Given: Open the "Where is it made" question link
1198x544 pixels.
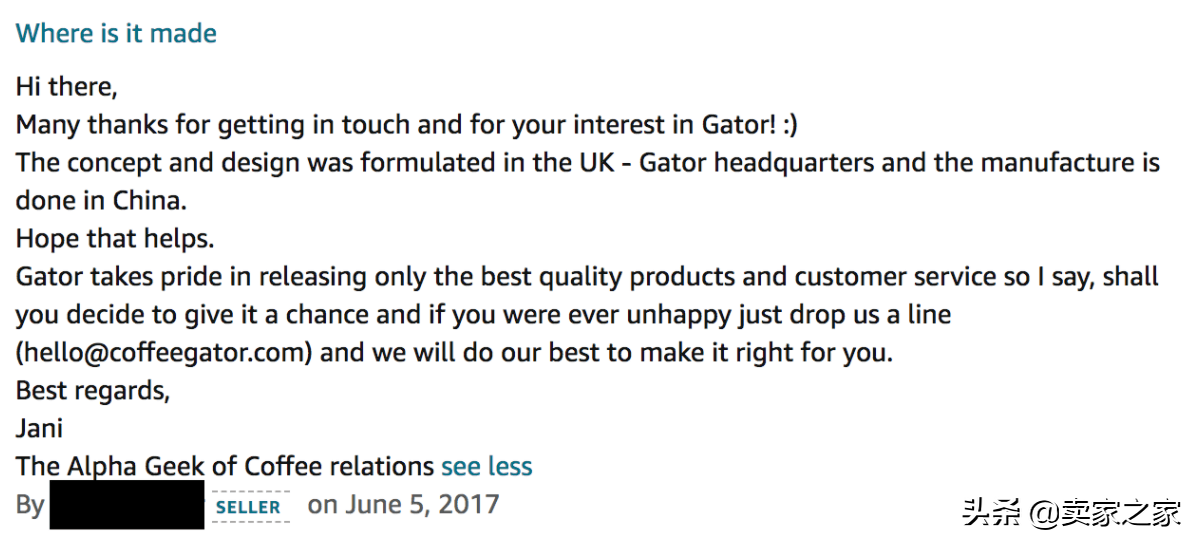Looking at the screenshot, I should pos(116,33).
